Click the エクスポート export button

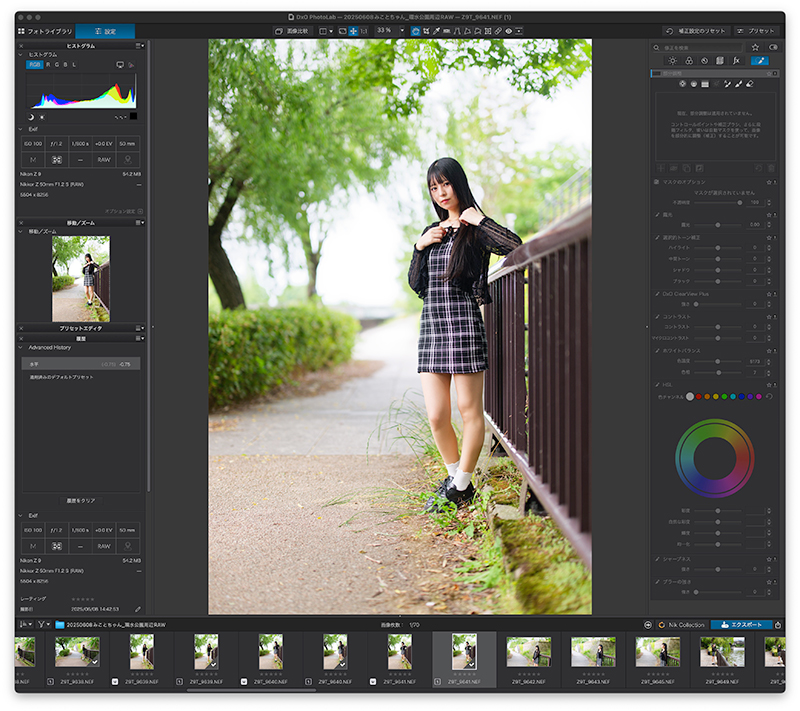pos(742,625)
